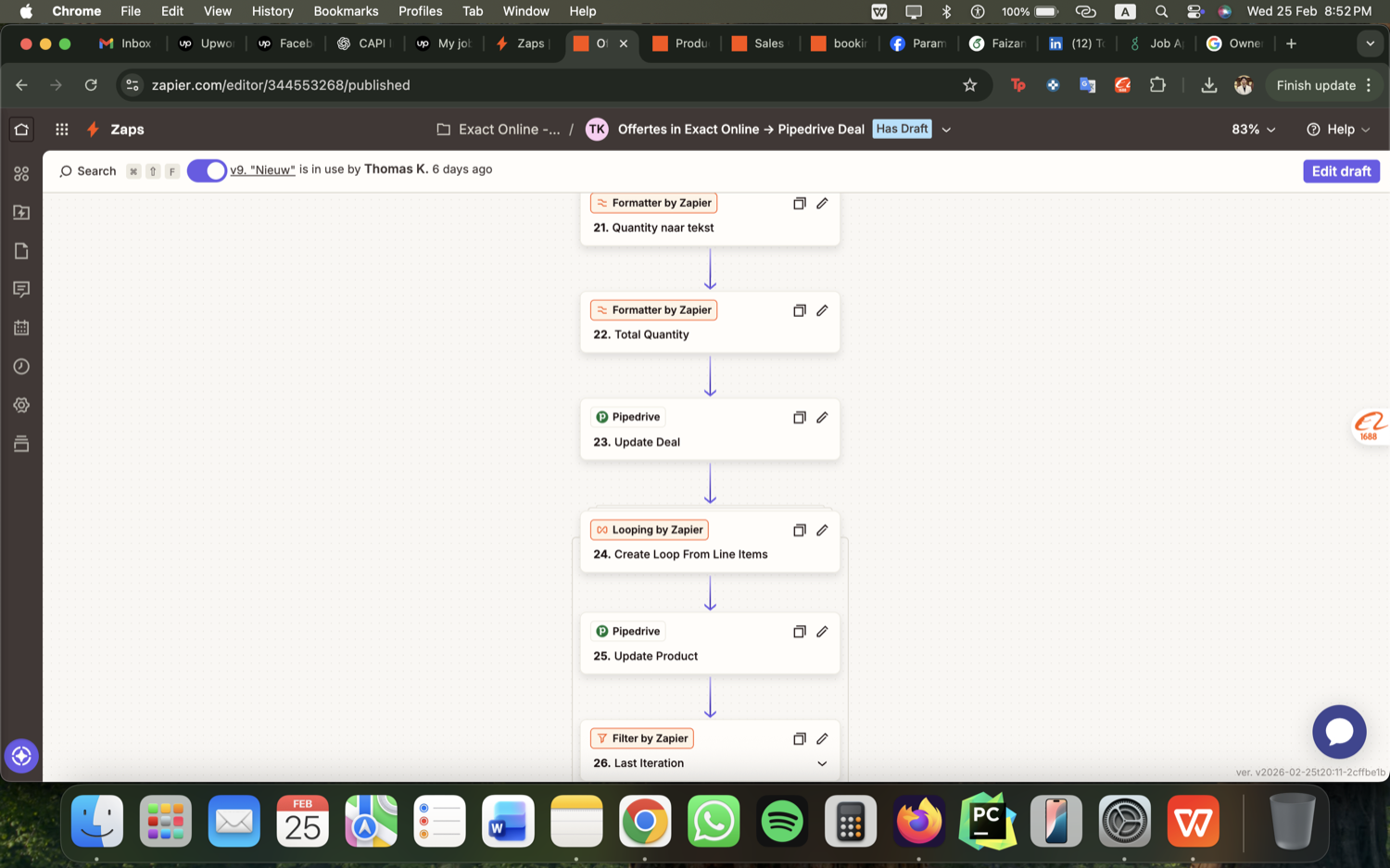Click the Search button in editor toolbar

pyautogui.click(x=88, y=171)
